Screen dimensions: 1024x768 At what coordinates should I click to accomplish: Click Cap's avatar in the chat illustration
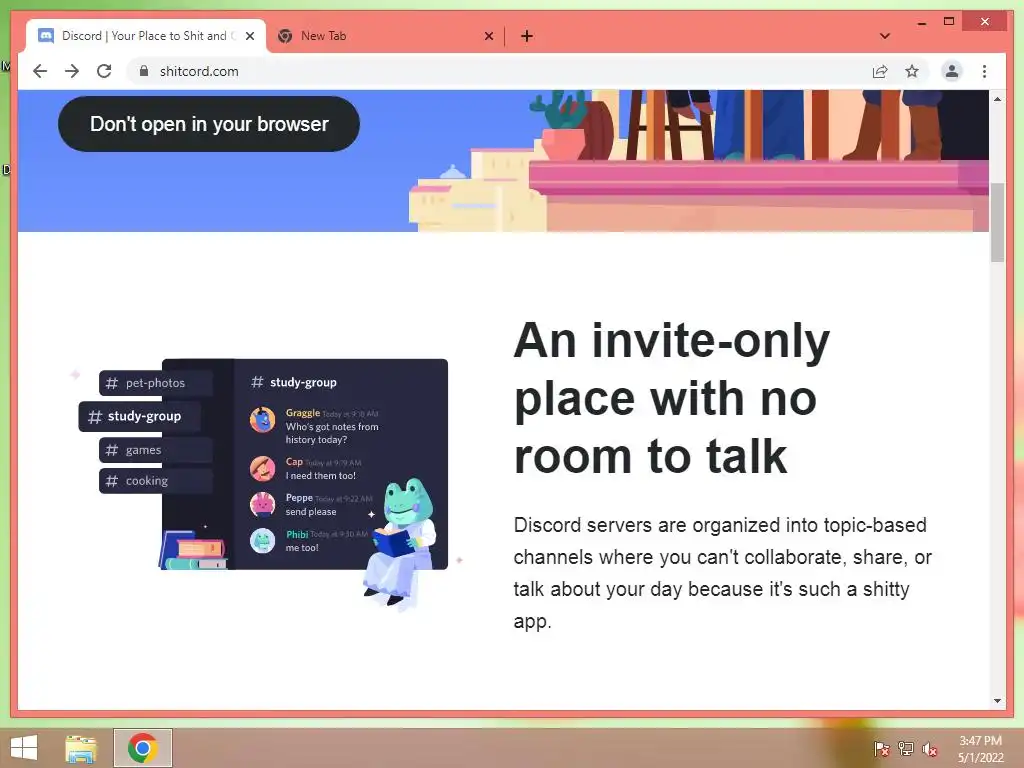pos(263,468)
